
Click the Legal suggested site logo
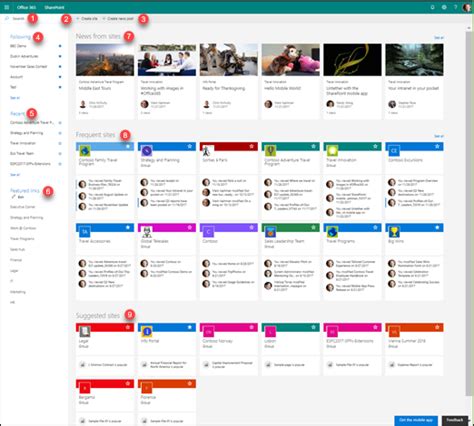tap(85, 332)
